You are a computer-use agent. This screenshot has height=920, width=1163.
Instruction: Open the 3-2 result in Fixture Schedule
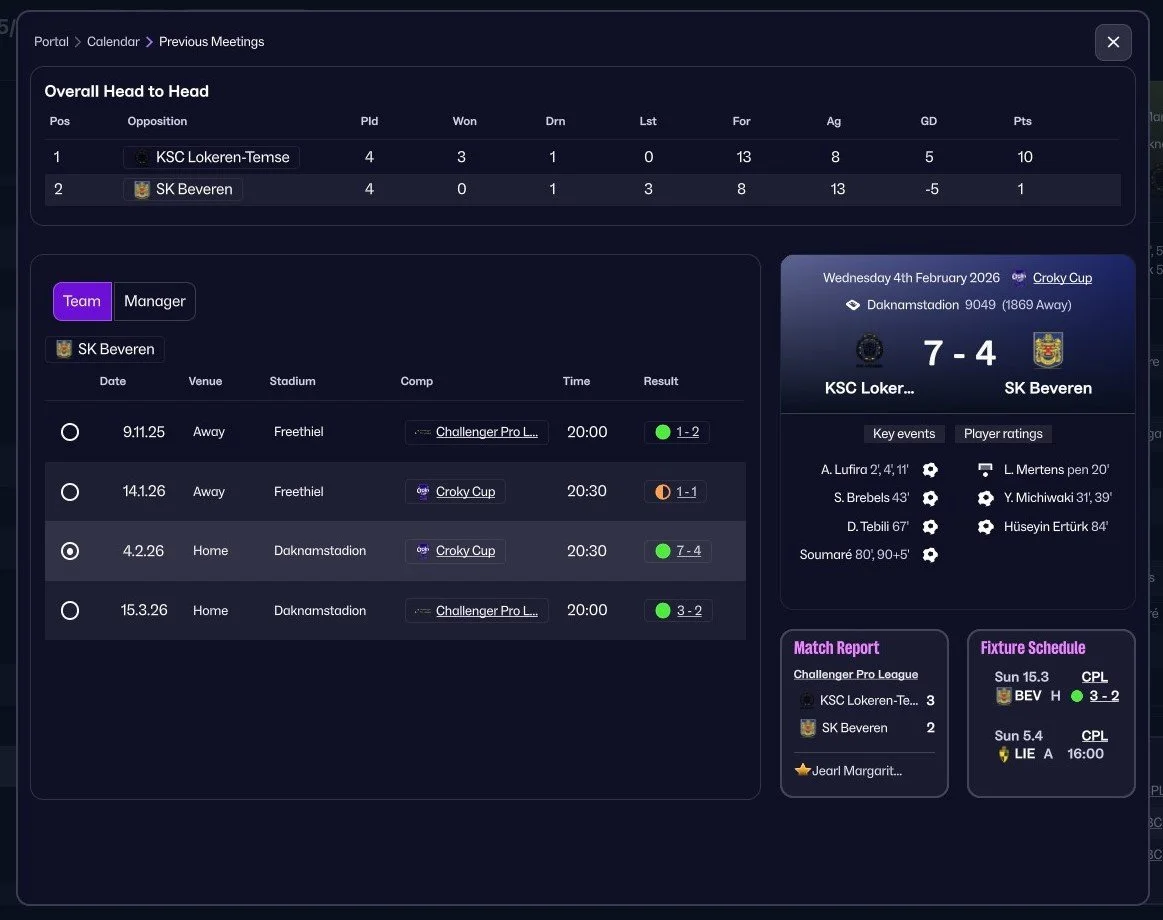click(x=1104, y=696)
